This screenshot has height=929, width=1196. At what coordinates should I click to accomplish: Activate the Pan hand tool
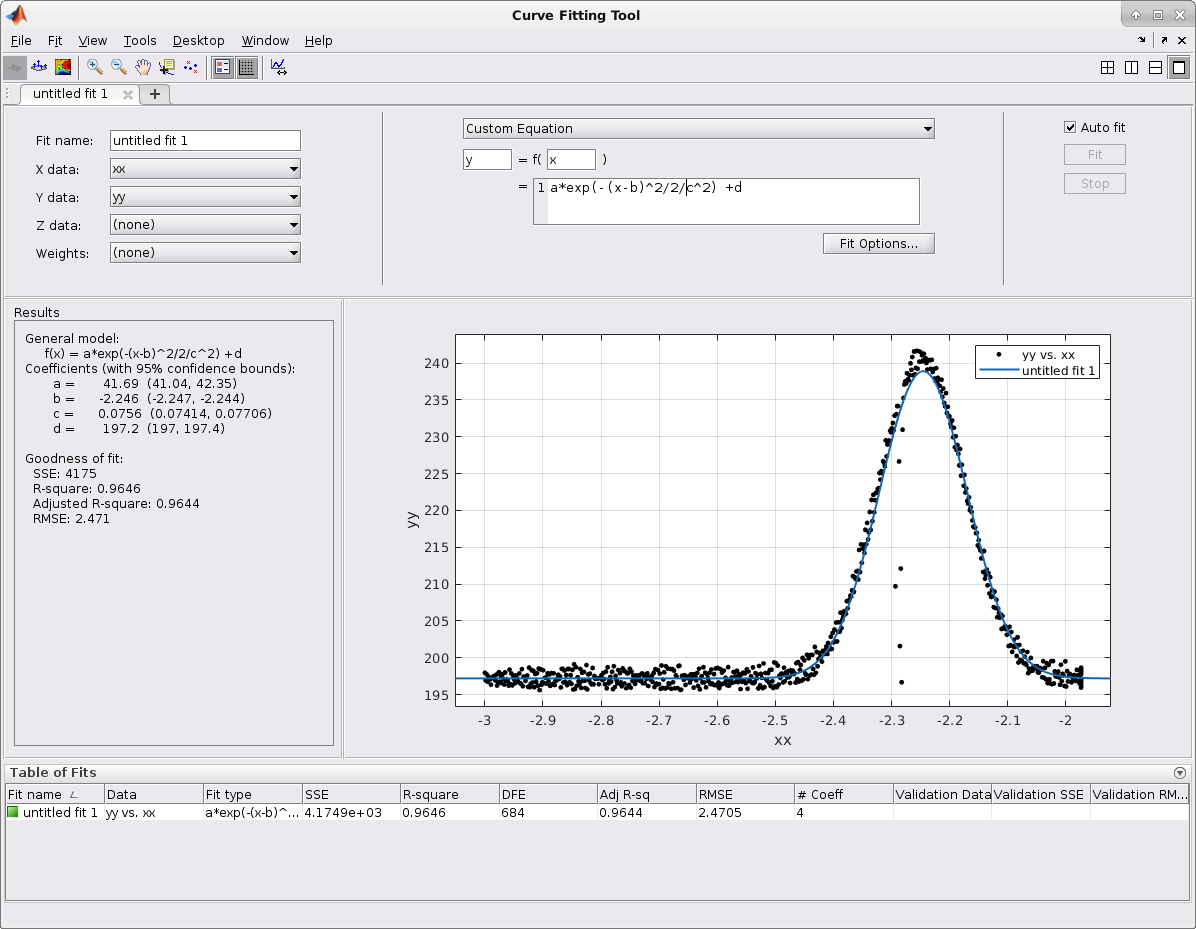tap(143, 67)
